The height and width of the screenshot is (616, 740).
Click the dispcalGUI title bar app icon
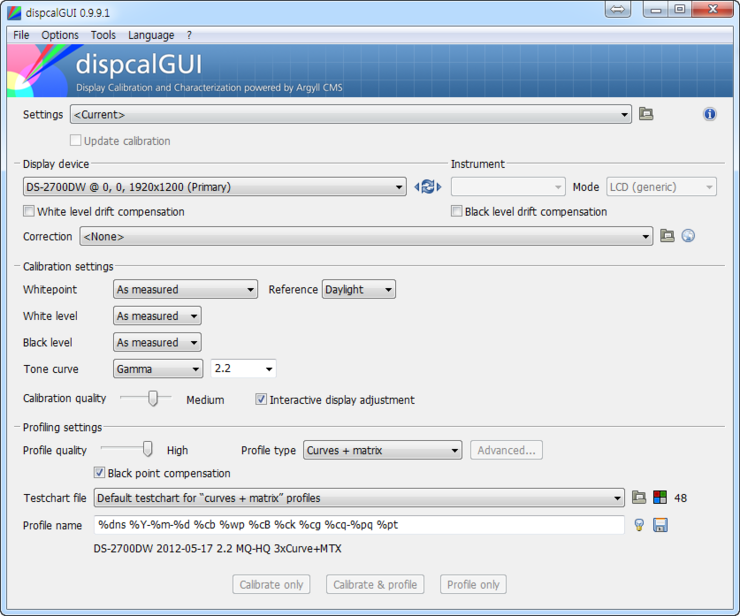pyautogui.click(x=14, y=13)
